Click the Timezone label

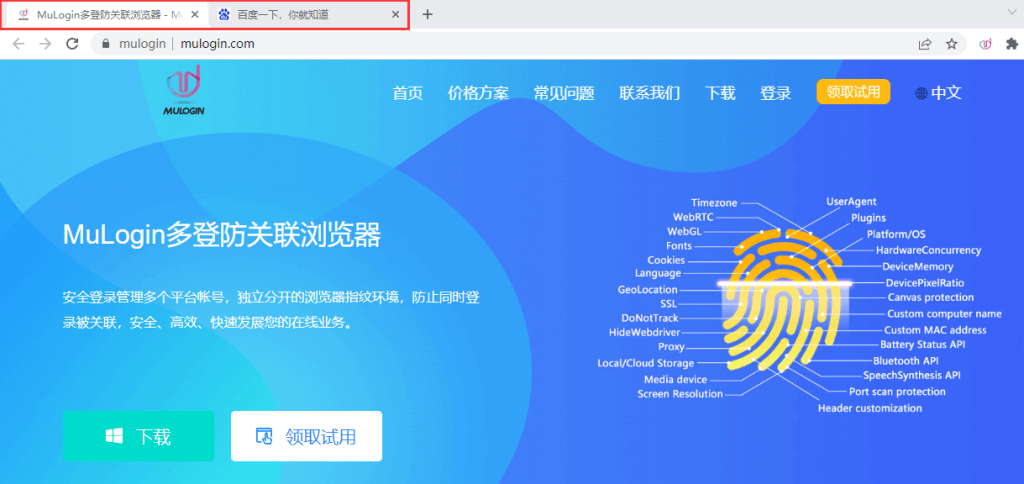[715, 202]
